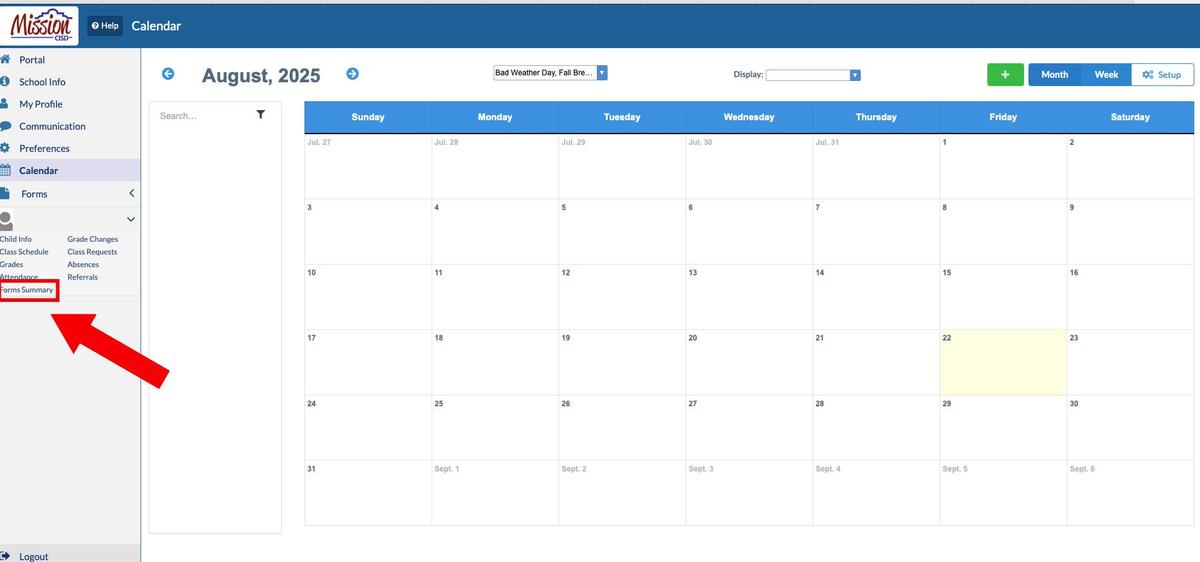Viewport: 1200px width, 562px height.
Task: Open the Grade Changes link
Action: (x=92, y=239)
